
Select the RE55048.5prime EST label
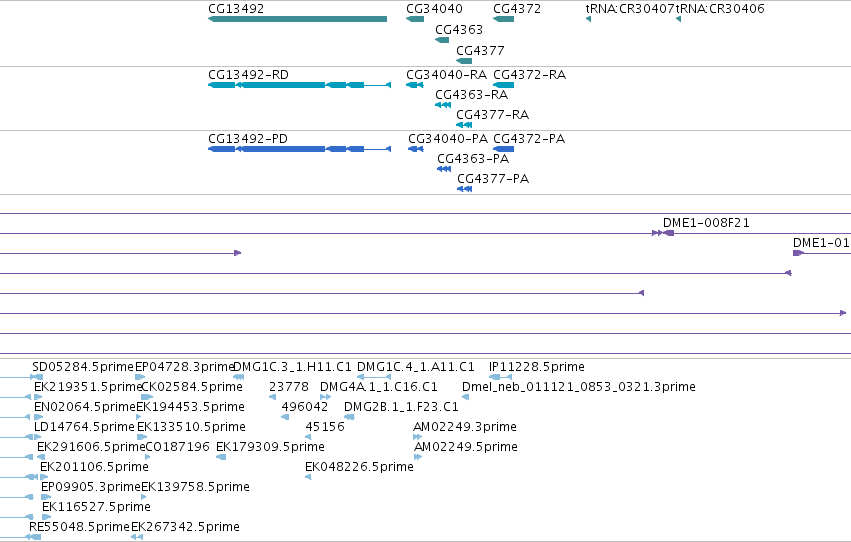click(80, 527)
